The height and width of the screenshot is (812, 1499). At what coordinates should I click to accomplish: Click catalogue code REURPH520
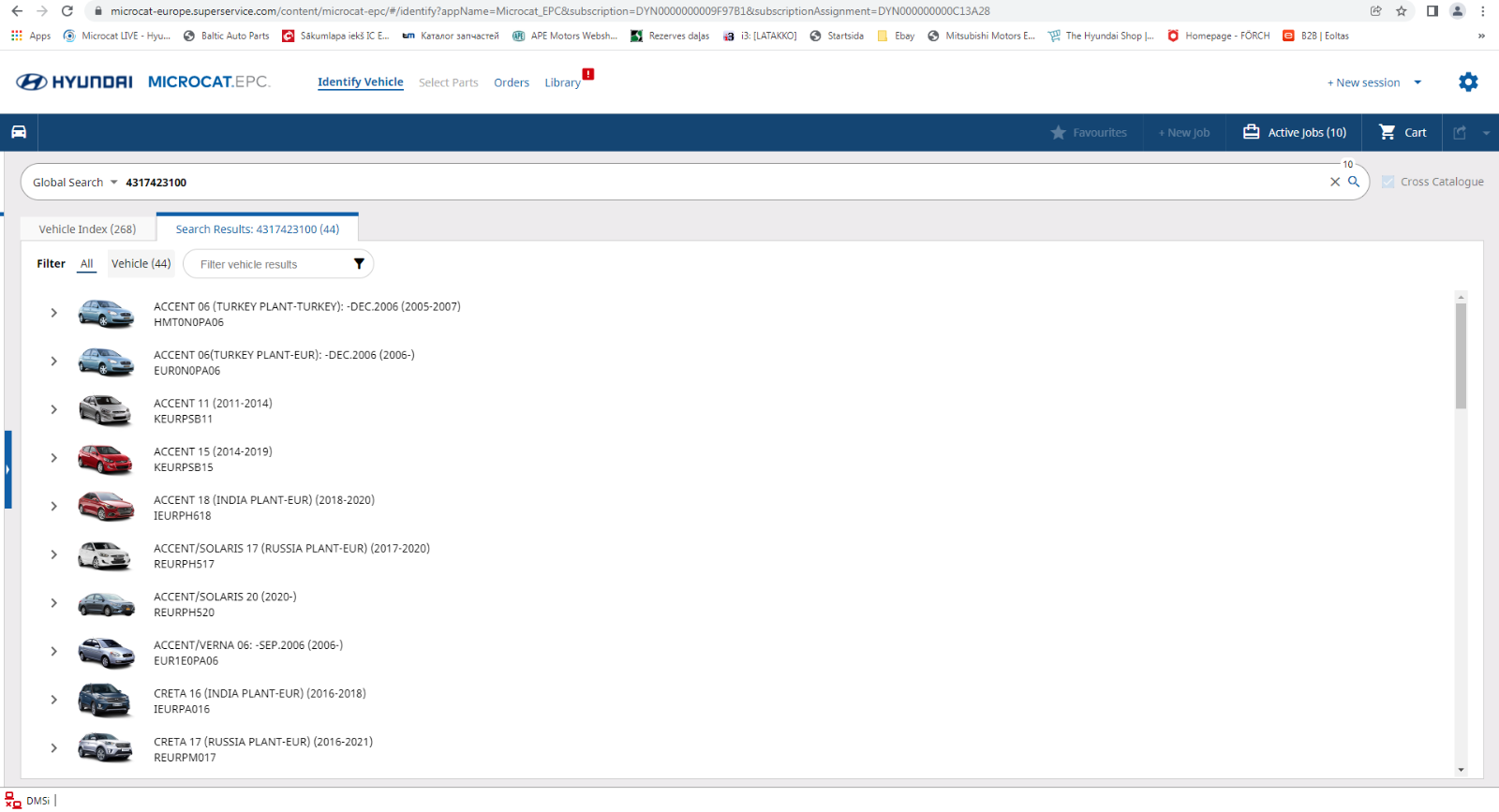pyautogui.click(x=185, y=613)
